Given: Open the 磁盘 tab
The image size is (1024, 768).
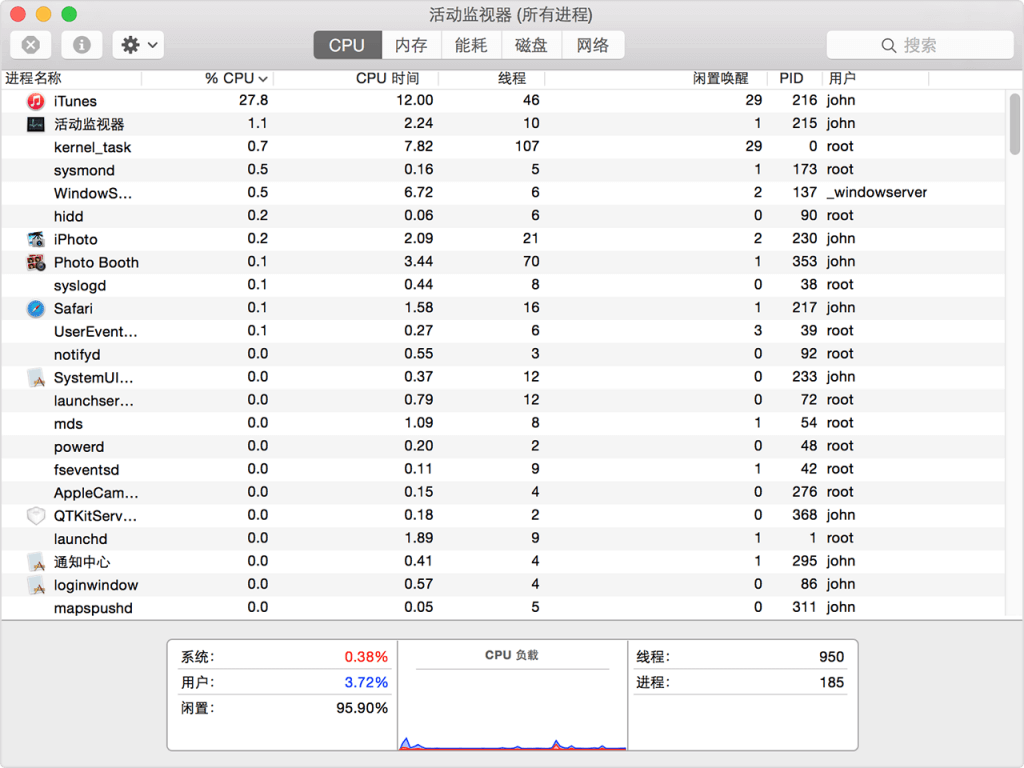Looking at the screenshot, I should [531, 45].
